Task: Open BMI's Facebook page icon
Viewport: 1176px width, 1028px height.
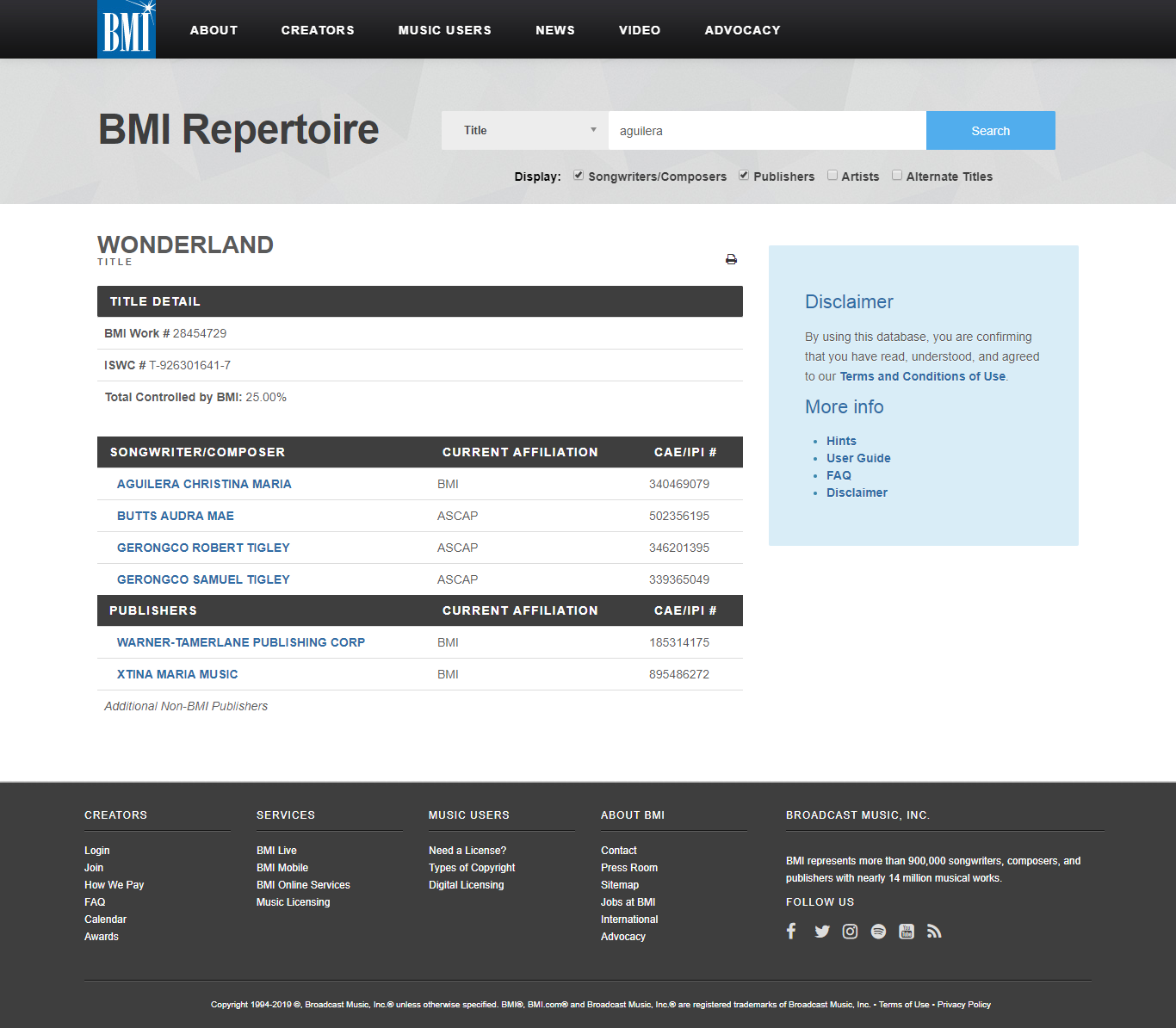Action: (791, 931)
